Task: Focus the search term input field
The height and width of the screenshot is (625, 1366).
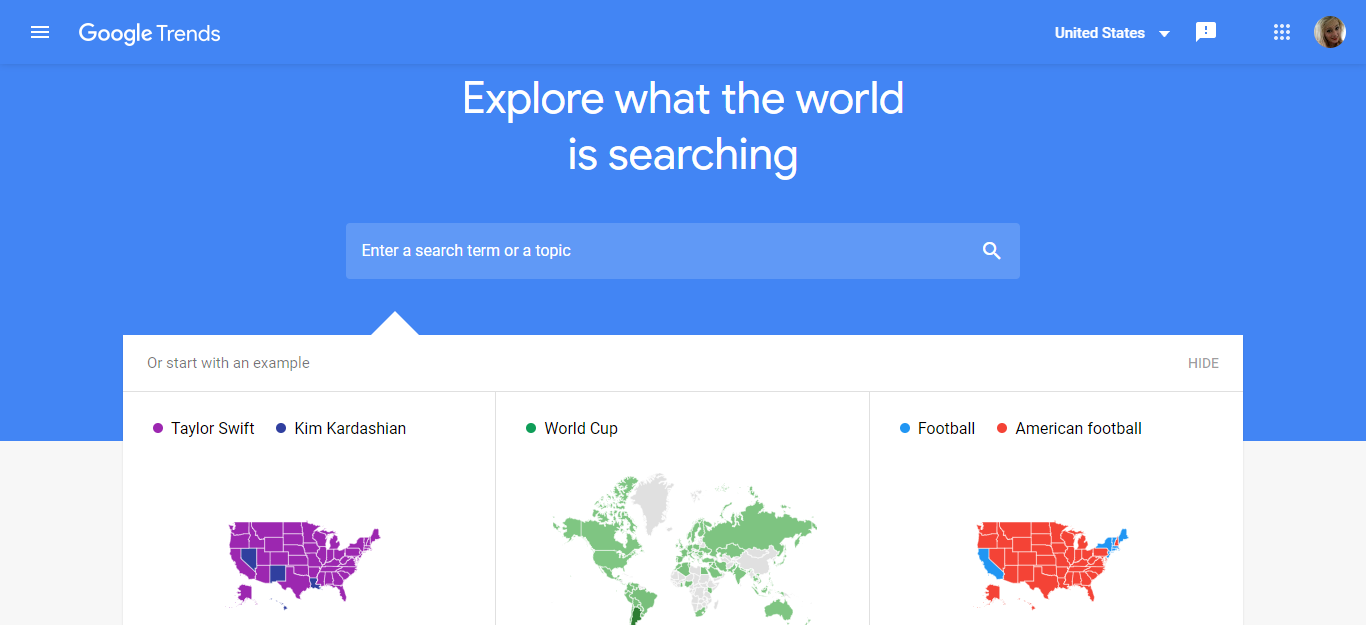Action: click(x=660, y=251)
